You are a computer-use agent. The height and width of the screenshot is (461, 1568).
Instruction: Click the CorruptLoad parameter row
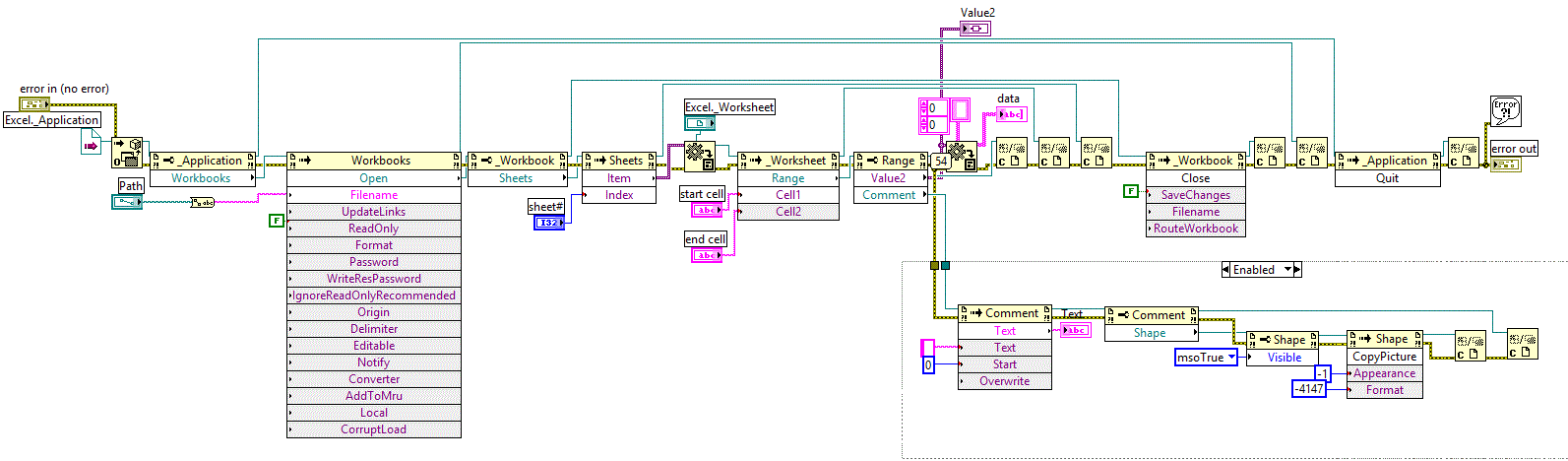[374, 429]
